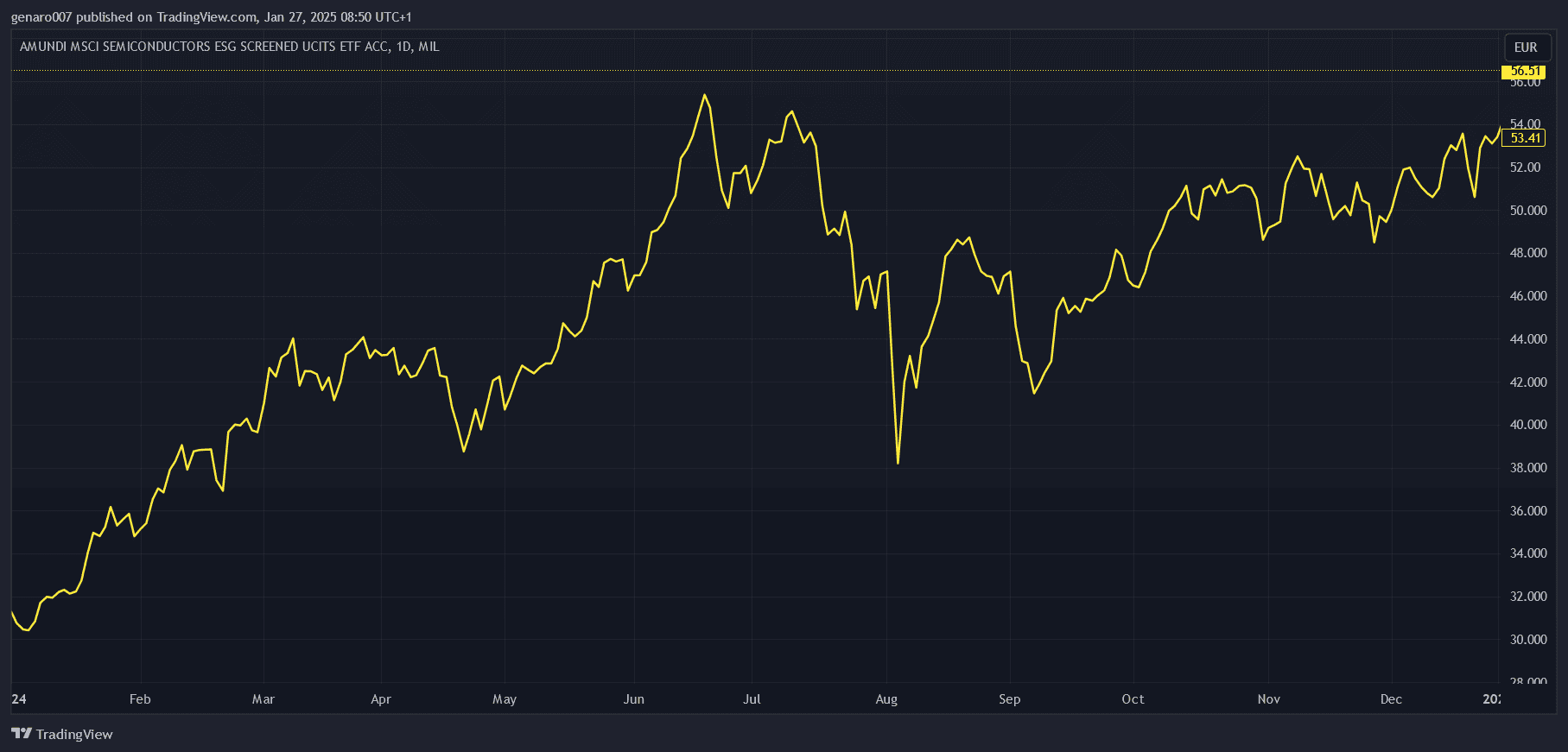1568x752 pixels.
Task: Click the TradingView wordmark text
Action: coord(74,734)
